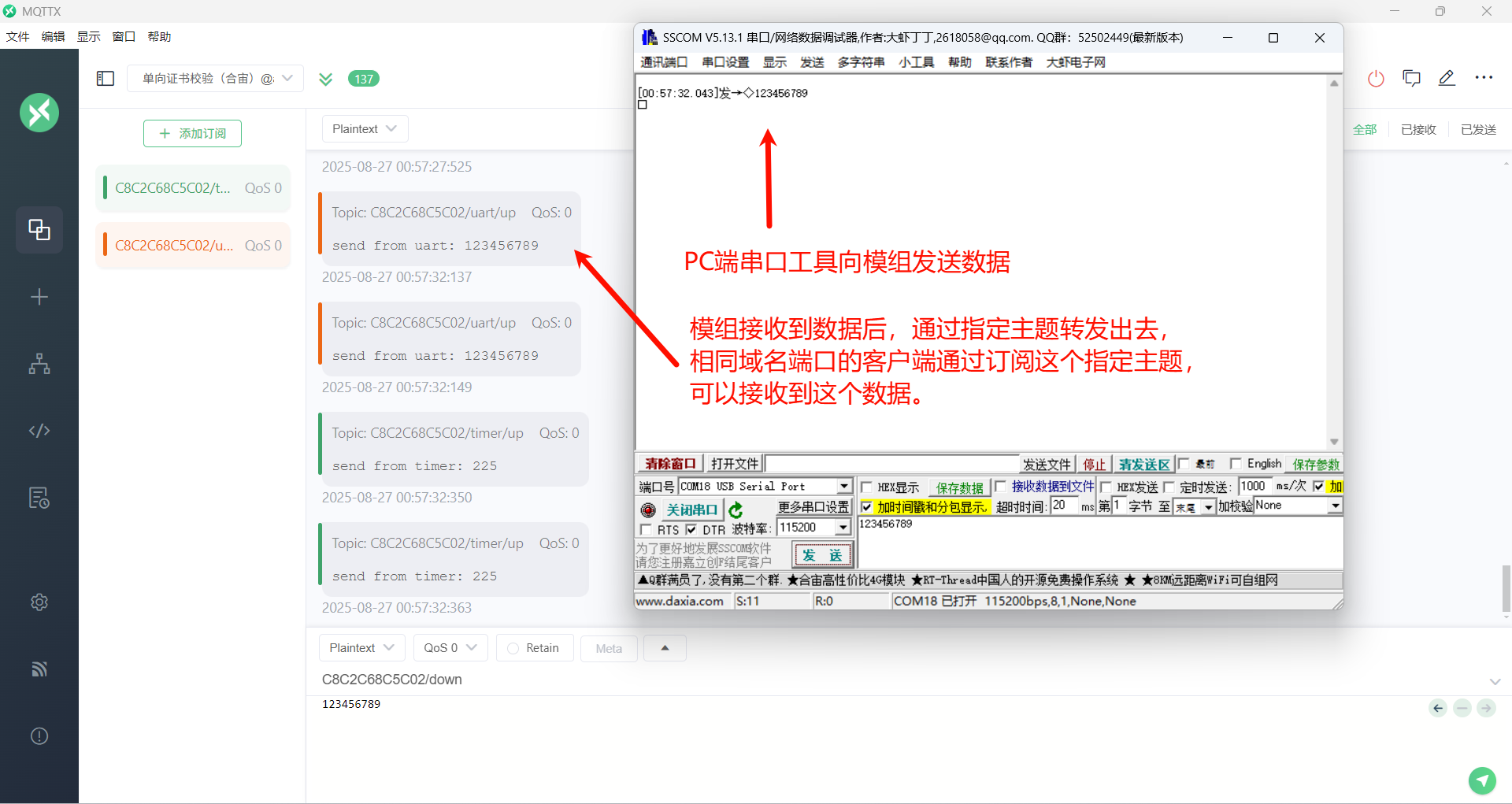This screenshot has height=804, width=1512.
Task: Click the SSCOM receive area vertical scrollbar
Action: pos(1334,262)
